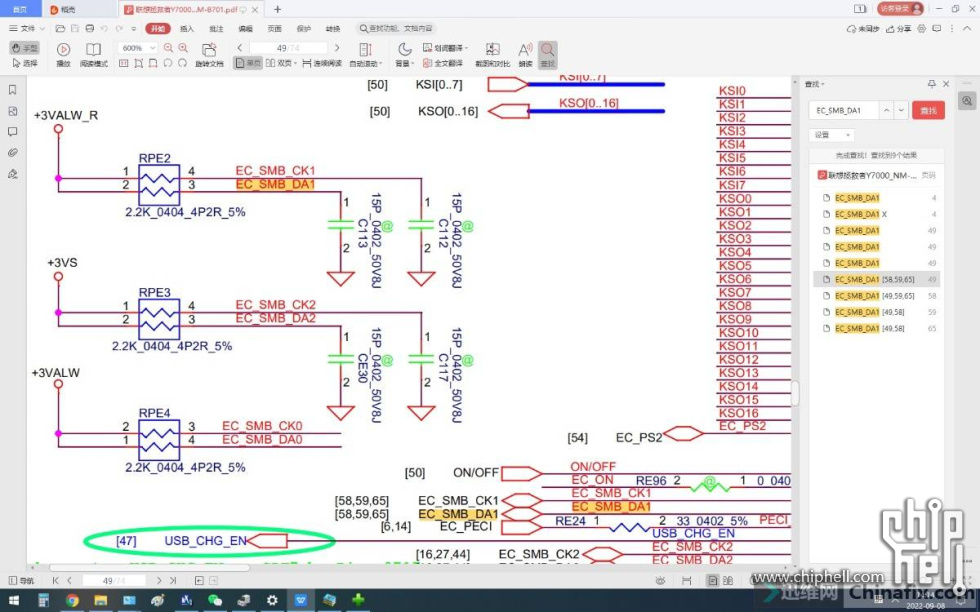The image size is (980, 612).
Task: Click the red Find (查找) button in search panel
Action: [928, 110]
